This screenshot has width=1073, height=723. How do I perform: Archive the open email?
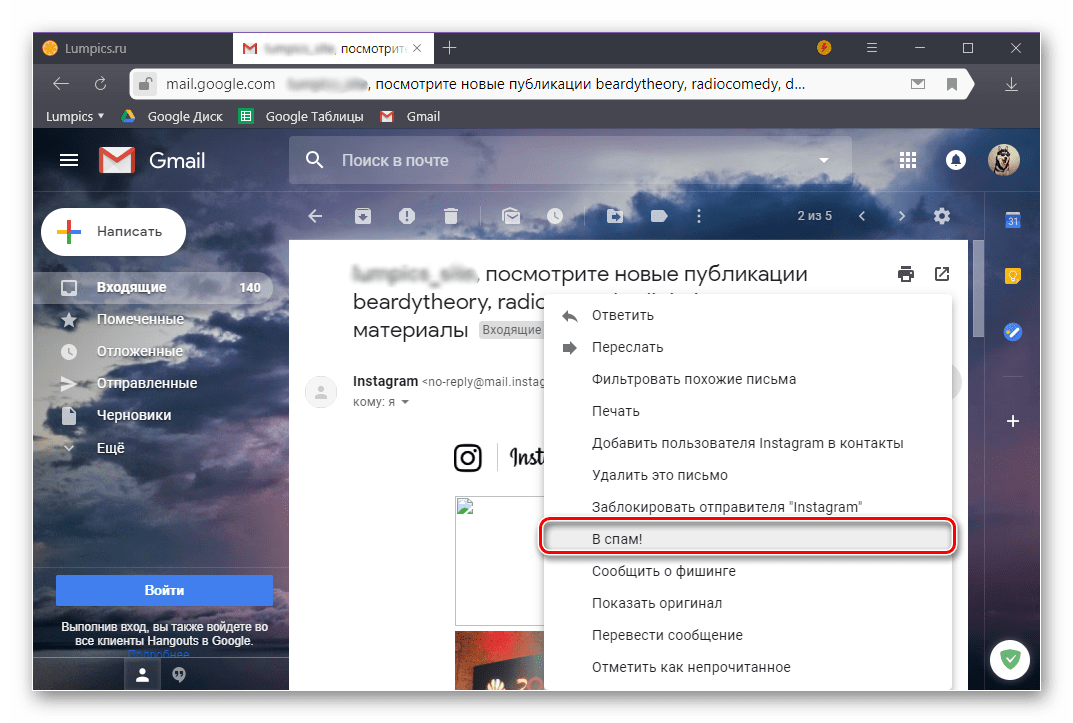pyautogui.click(x=362, y=215)
